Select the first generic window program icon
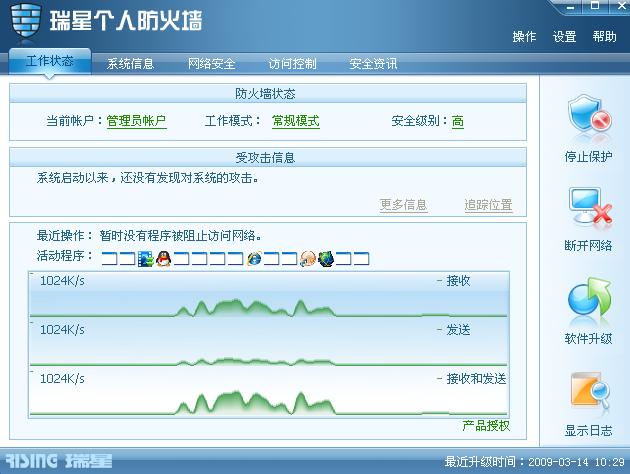Screen dimensions: 630x474 (x=109, y=259)
